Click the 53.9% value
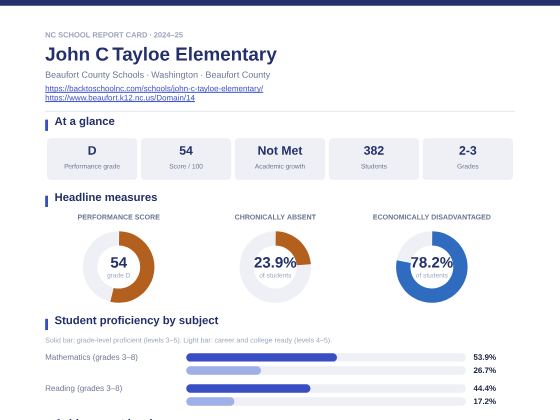Screen dimensions: 560x420 (485, 357)
